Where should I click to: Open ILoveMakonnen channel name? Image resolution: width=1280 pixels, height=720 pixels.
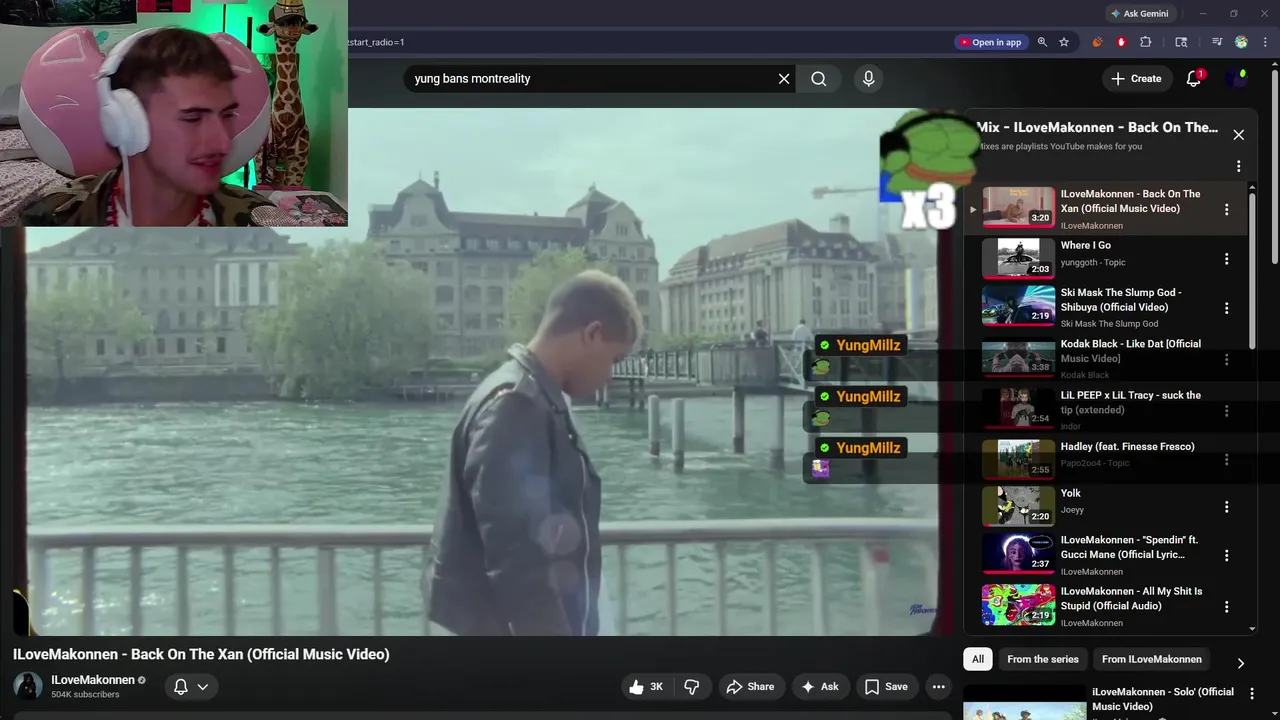[93, 680]
